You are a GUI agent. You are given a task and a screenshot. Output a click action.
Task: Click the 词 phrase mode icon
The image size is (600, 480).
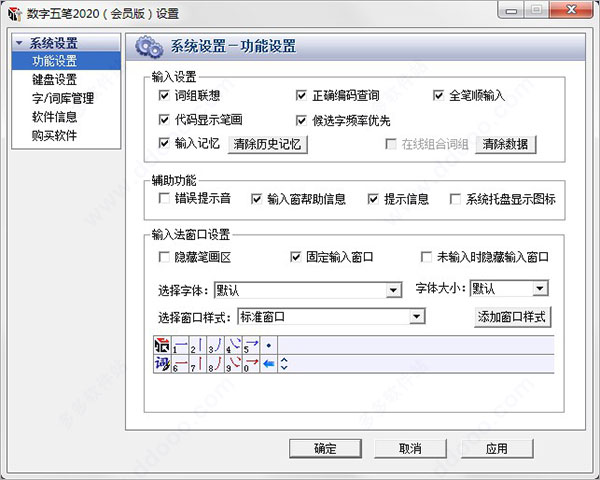pyautogui.click(x=162, y=364)
